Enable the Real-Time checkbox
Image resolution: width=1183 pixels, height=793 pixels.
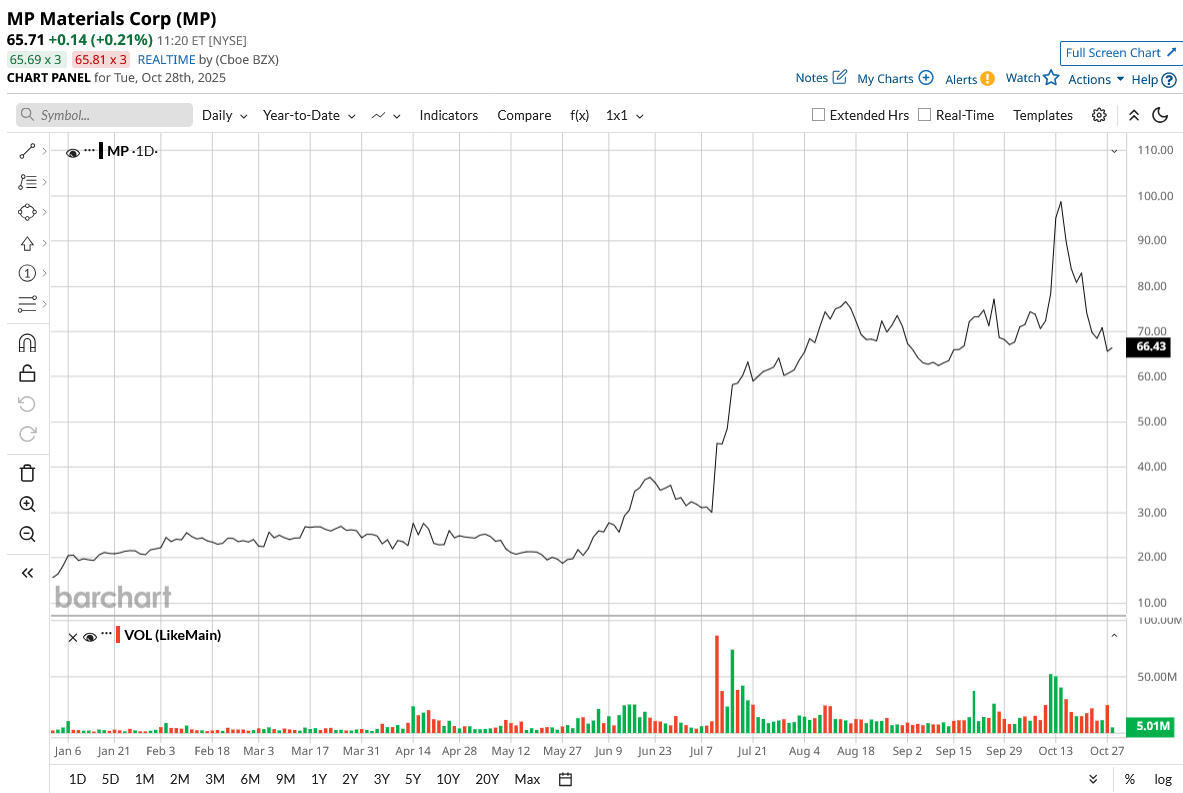coord(924,115)
